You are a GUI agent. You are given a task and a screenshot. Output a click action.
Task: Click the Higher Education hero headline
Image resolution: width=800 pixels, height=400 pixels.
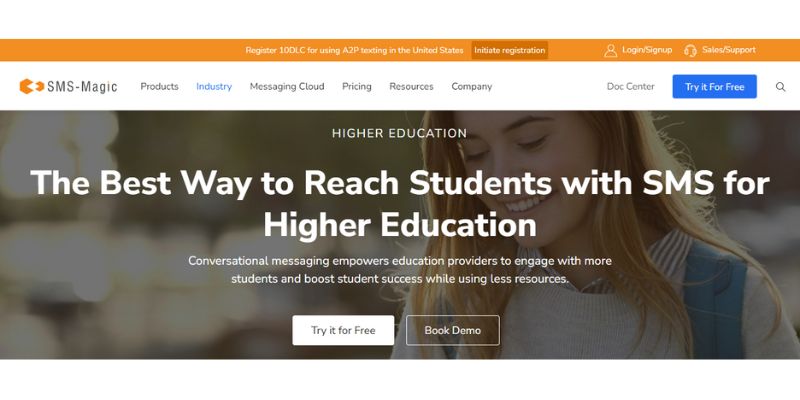[x=399, y=203]
